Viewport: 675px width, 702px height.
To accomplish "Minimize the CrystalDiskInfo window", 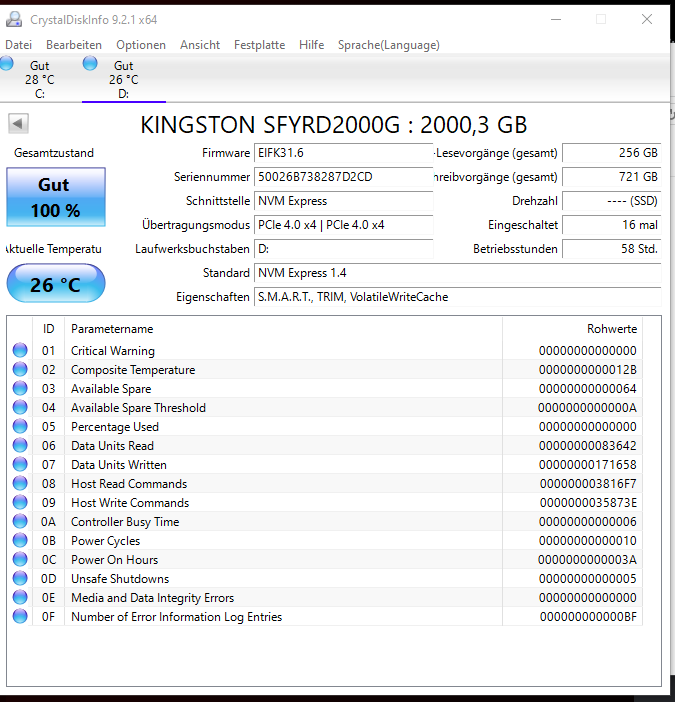I will (x=556, y=19).
